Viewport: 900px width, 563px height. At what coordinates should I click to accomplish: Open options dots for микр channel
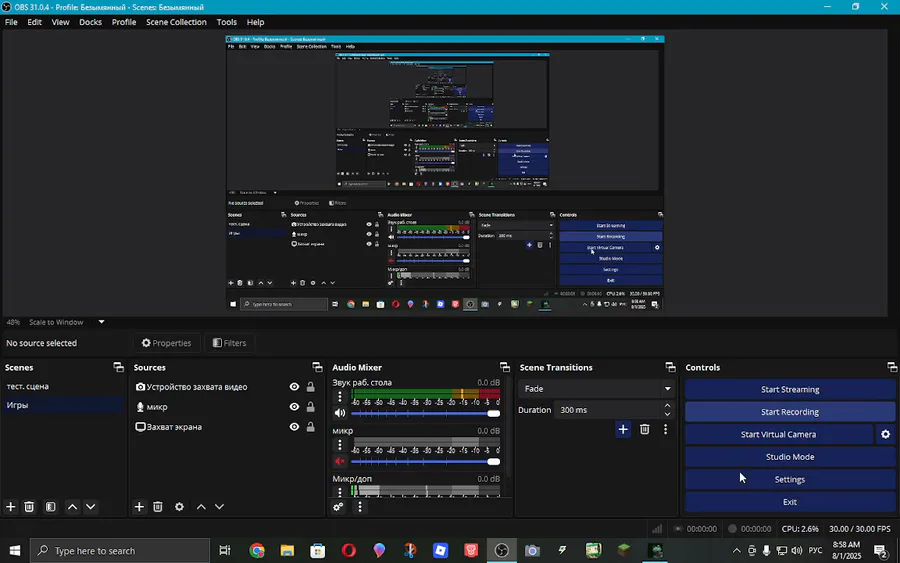pos(340,444)
